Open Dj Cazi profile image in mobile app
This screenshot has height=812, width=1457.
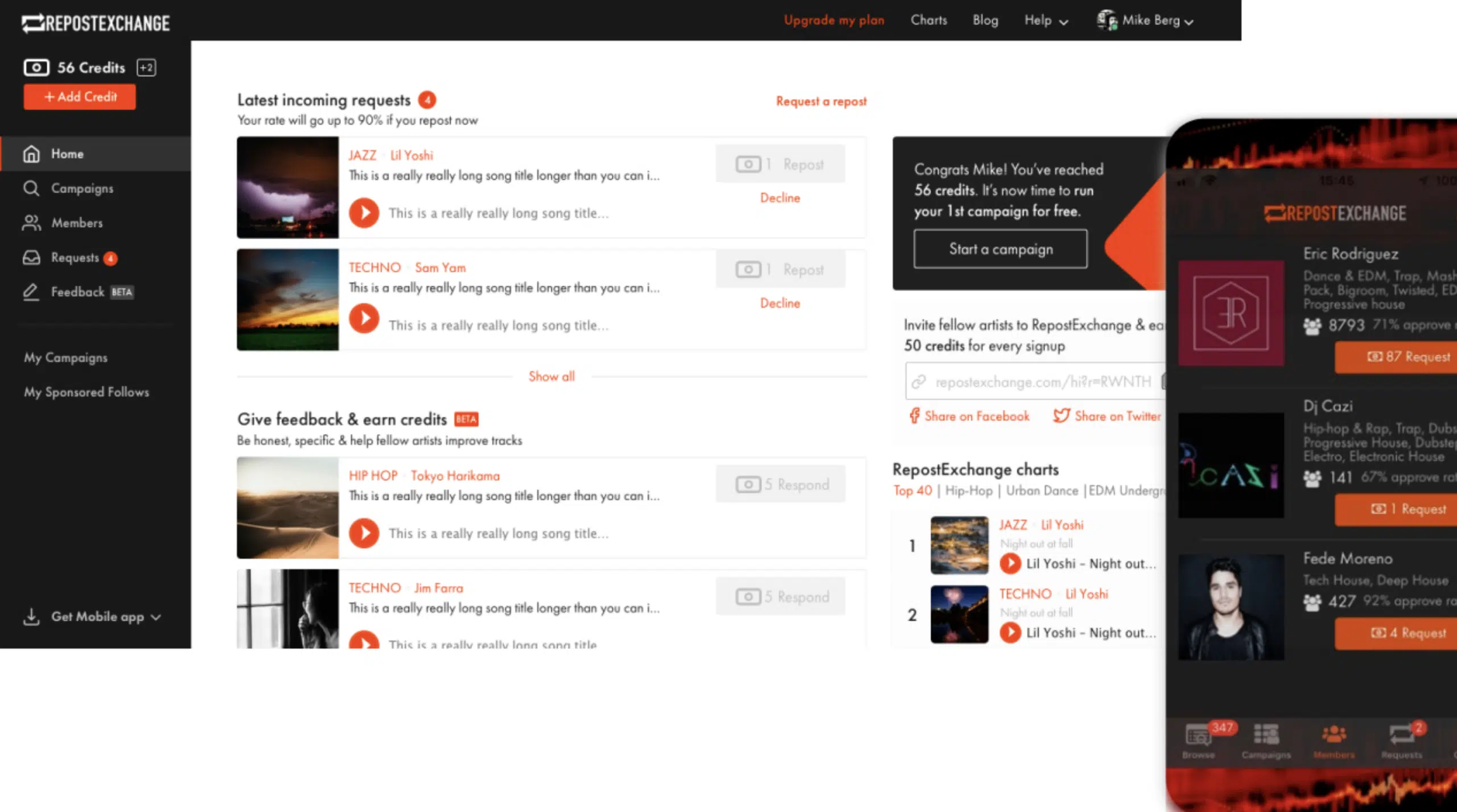point(1231,465)
